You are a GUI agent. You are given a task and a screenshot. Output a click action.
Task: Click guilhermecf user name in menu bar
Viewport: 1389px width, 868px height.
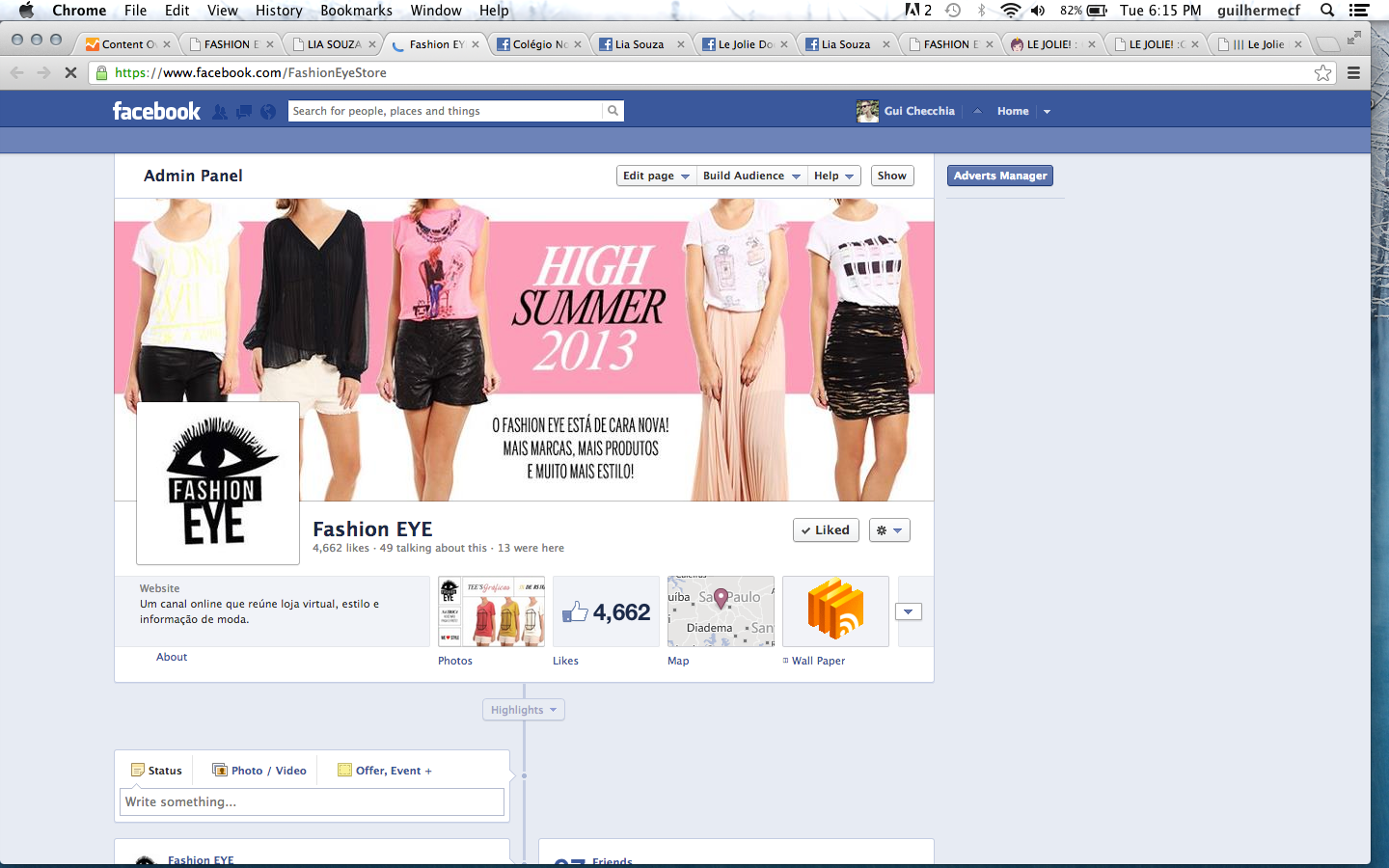[x=1258, y=11]
